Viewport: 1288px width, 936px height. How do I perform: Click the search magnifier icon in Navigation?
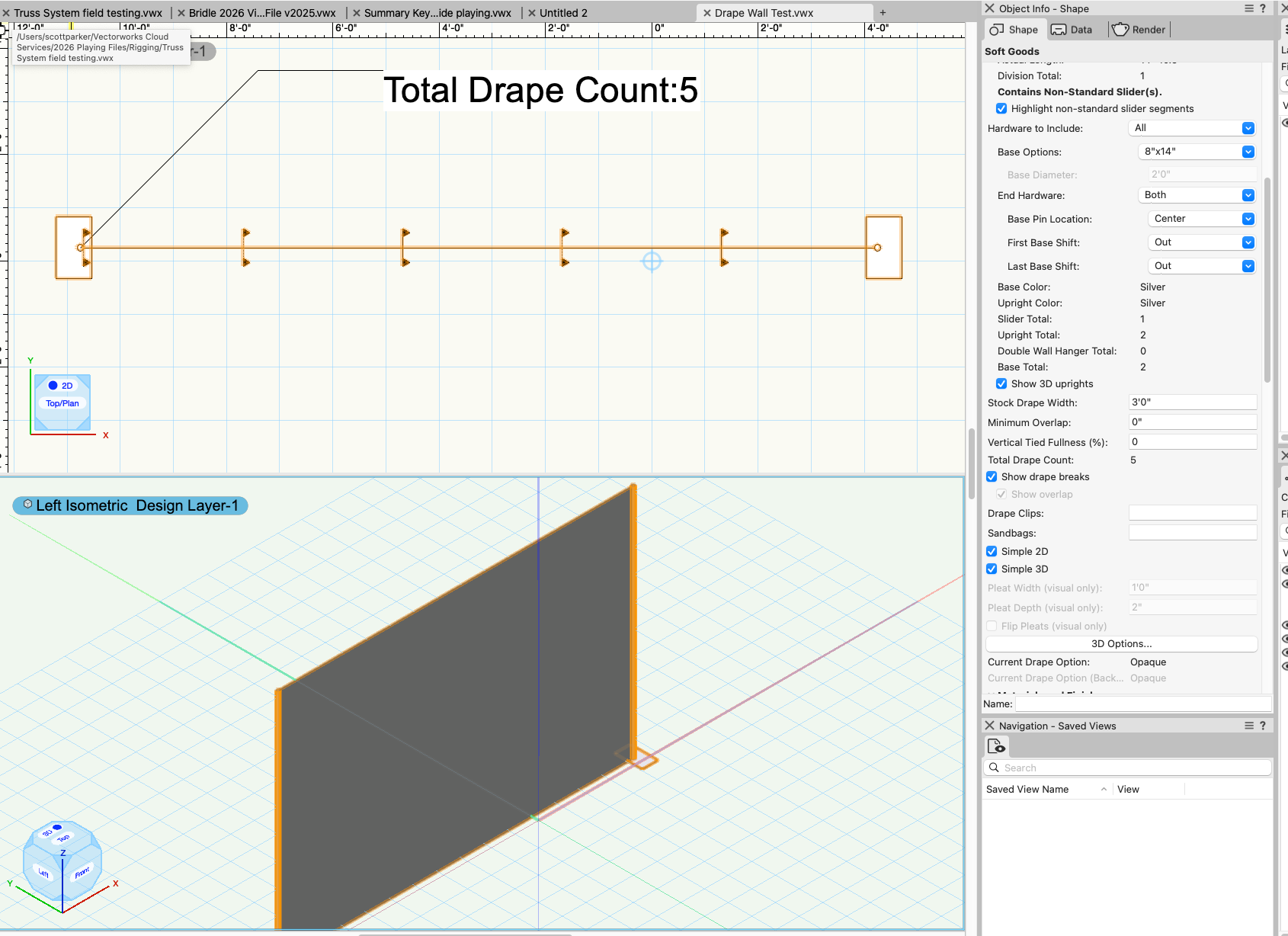point(994,768)
